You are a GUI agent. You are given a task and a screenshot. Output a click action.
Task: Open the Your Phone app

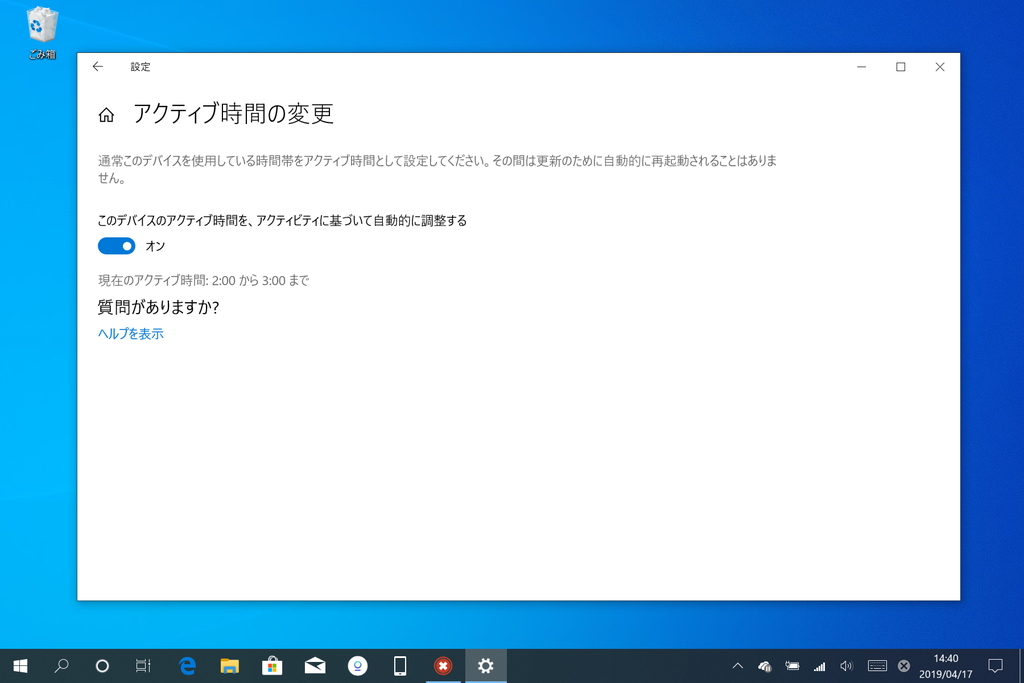400,665
